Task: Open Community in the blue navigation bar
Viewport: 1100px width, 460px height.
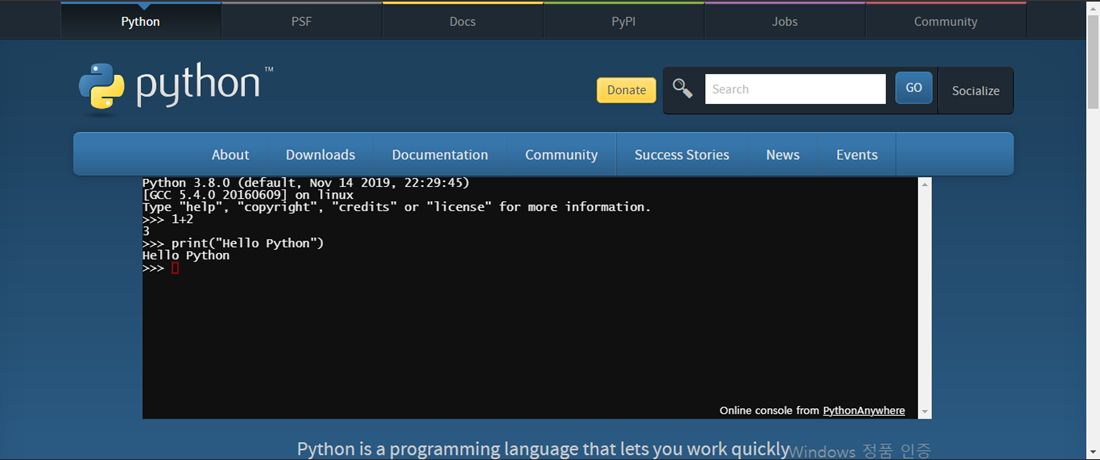Action: [561, 154]
